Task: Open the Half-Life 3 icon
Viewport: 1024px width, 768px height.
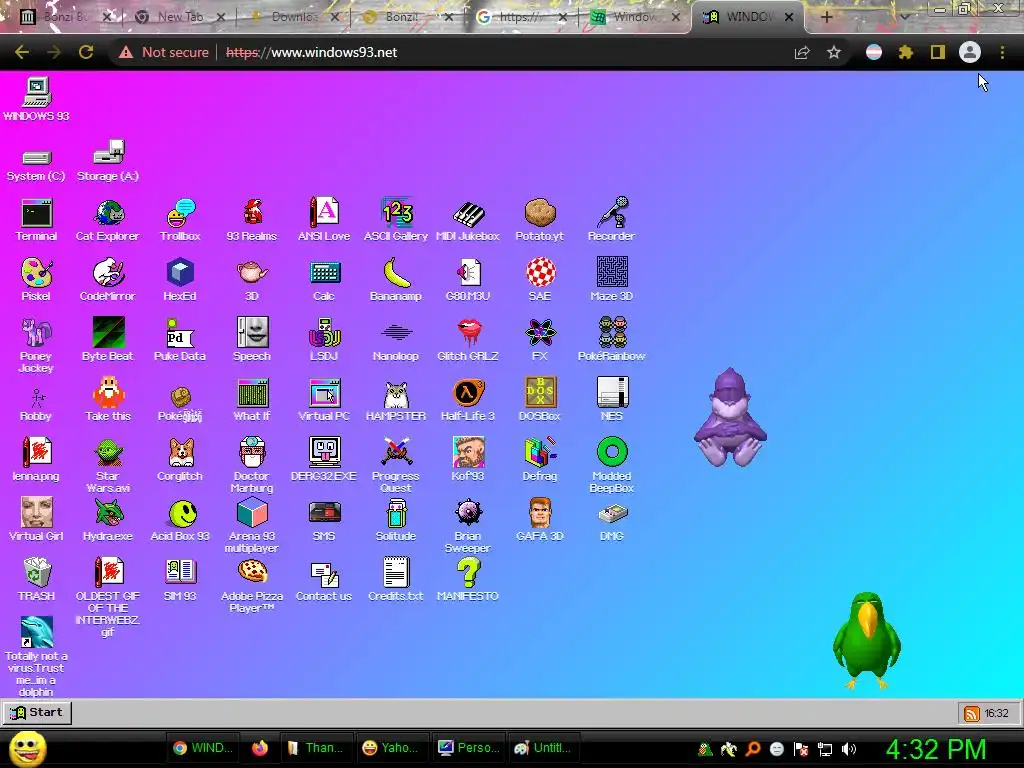Action: [468, 400]
